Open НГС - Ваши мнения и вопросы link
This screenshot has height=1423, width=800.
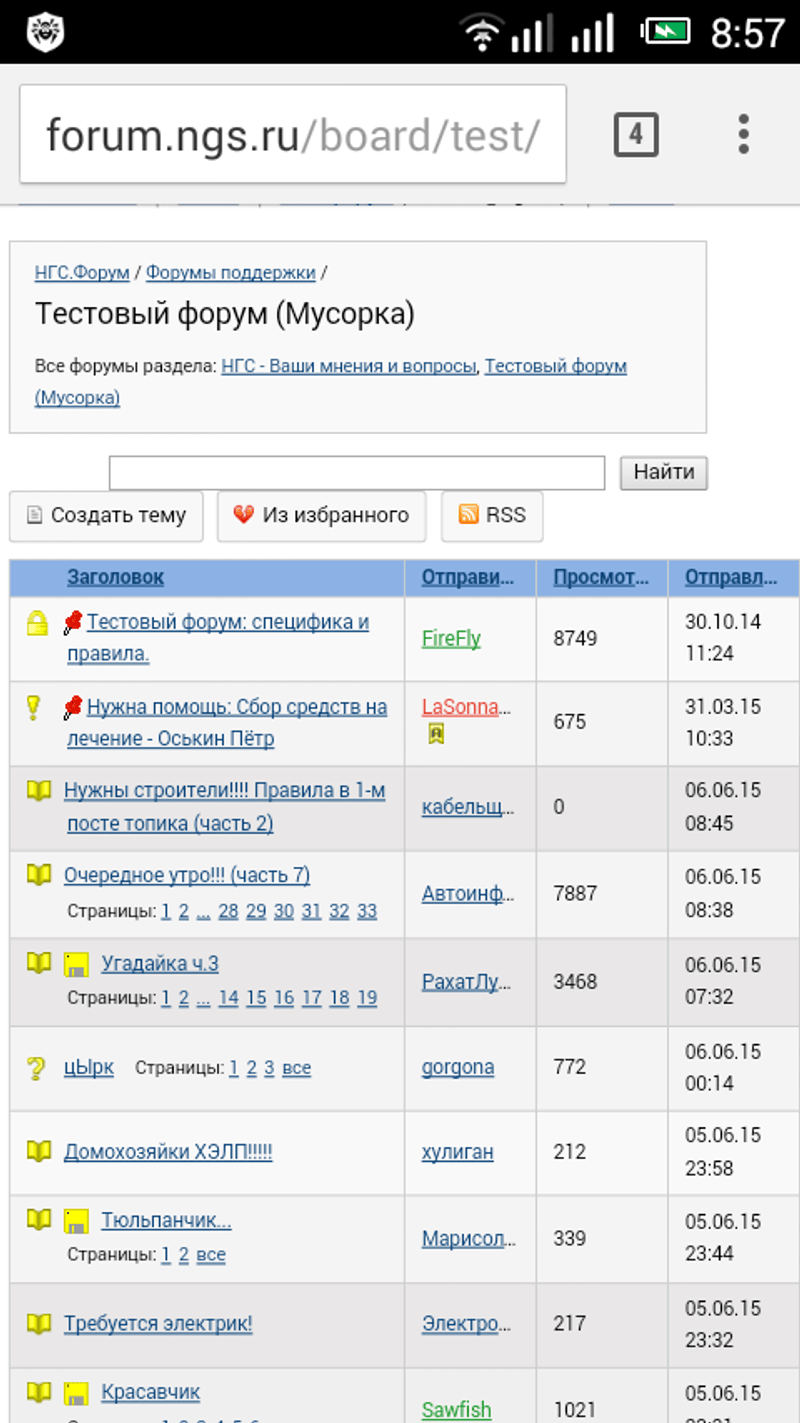click(349, 366)
